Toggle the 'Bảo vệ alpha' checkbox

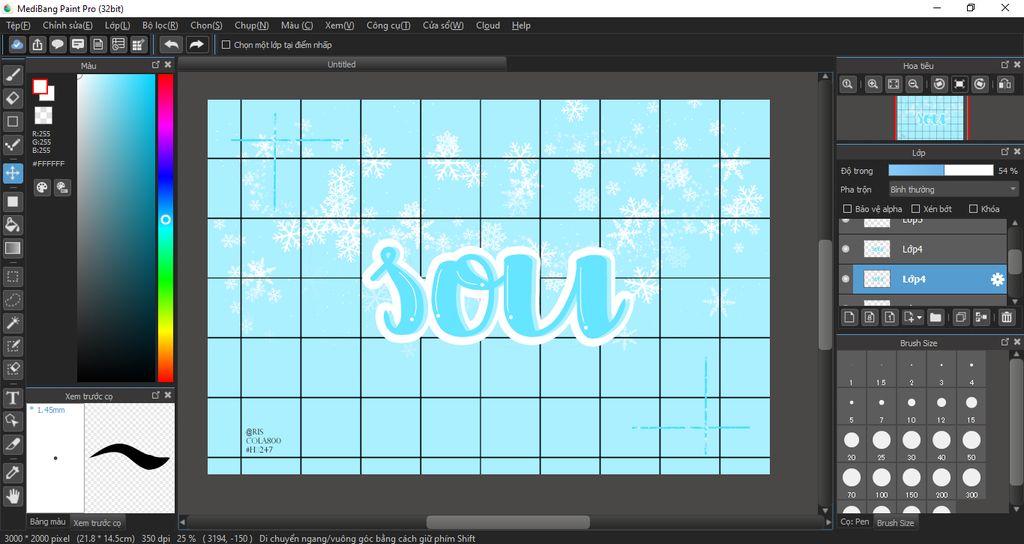click(847, 209)
